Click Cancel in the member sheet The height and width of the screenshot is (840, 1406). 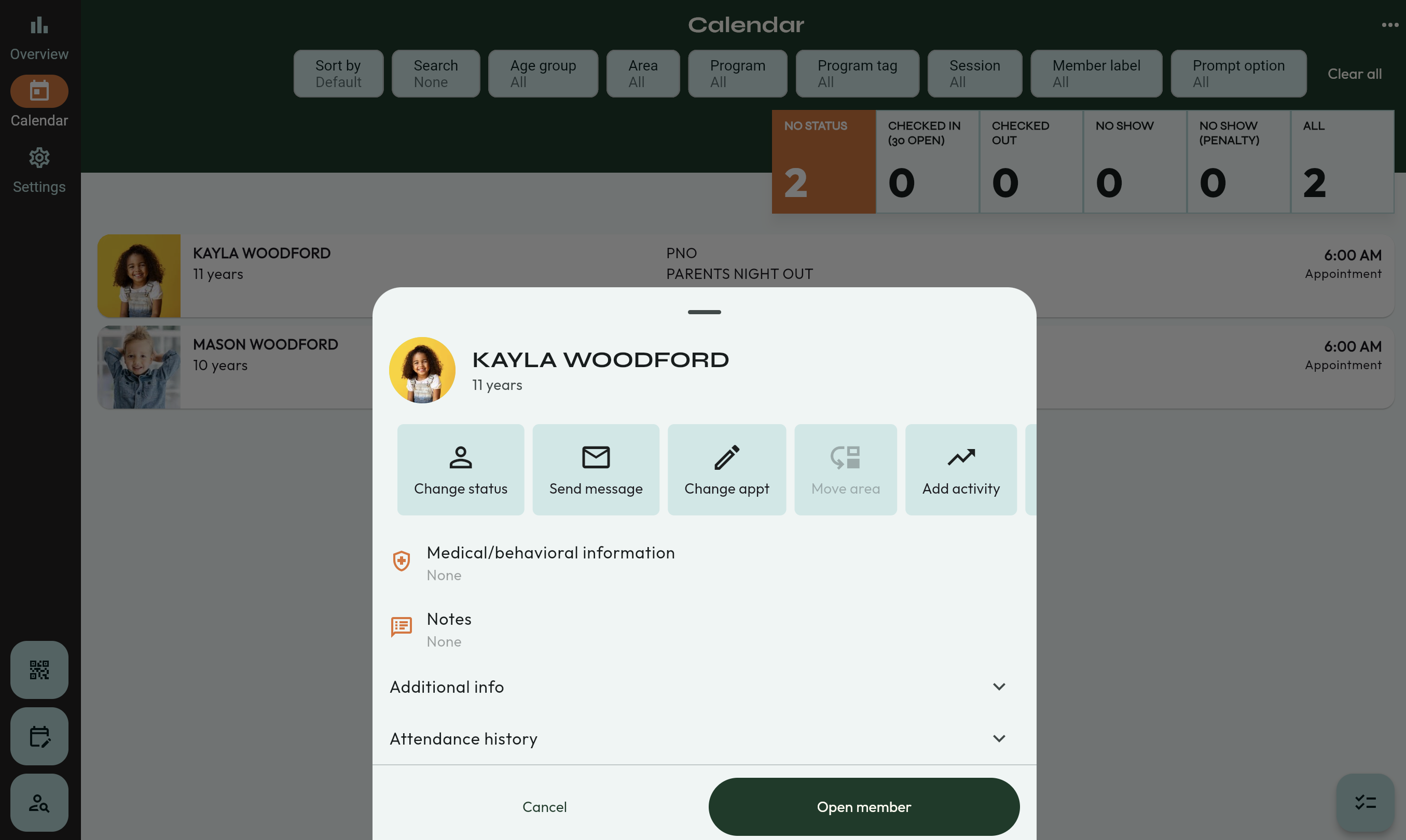point(544,807)
